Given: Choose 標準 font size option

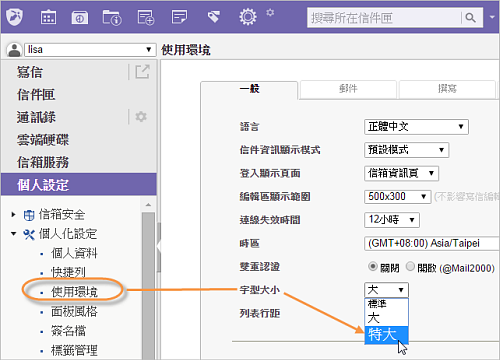Looking at the screenshot, I should (x=386, y=304).
